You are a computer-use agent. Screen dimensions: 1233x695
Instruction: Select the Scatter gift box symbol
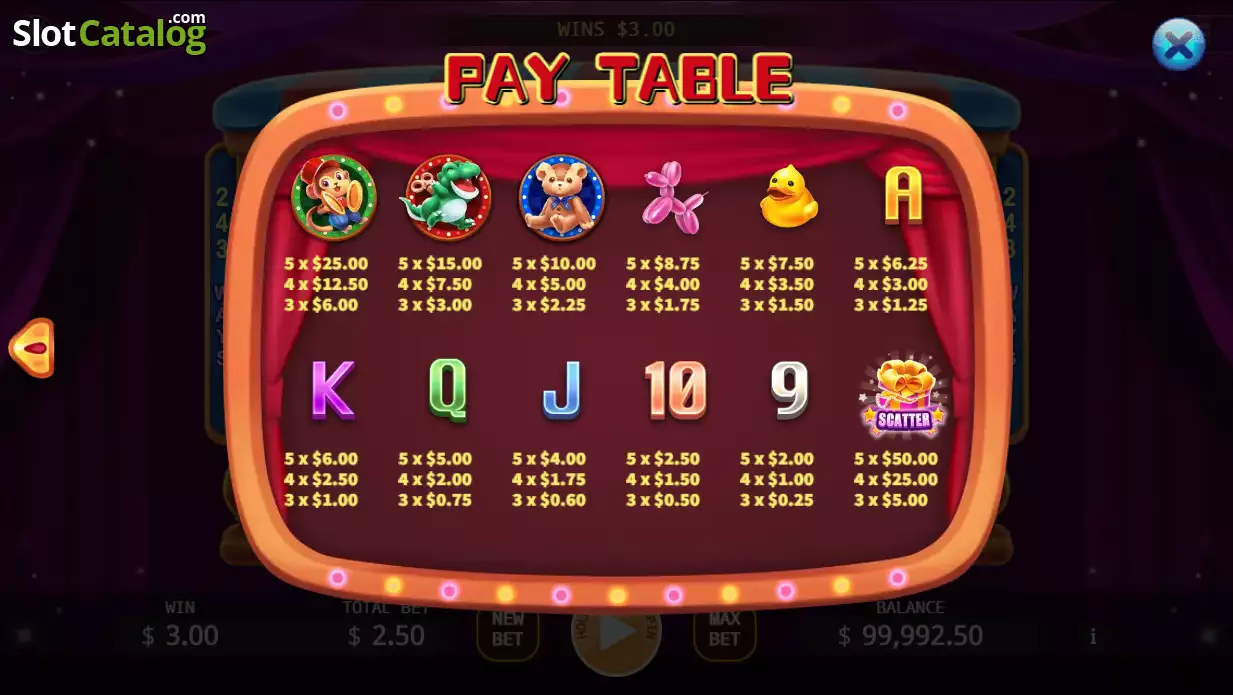[x=903, y=396]
